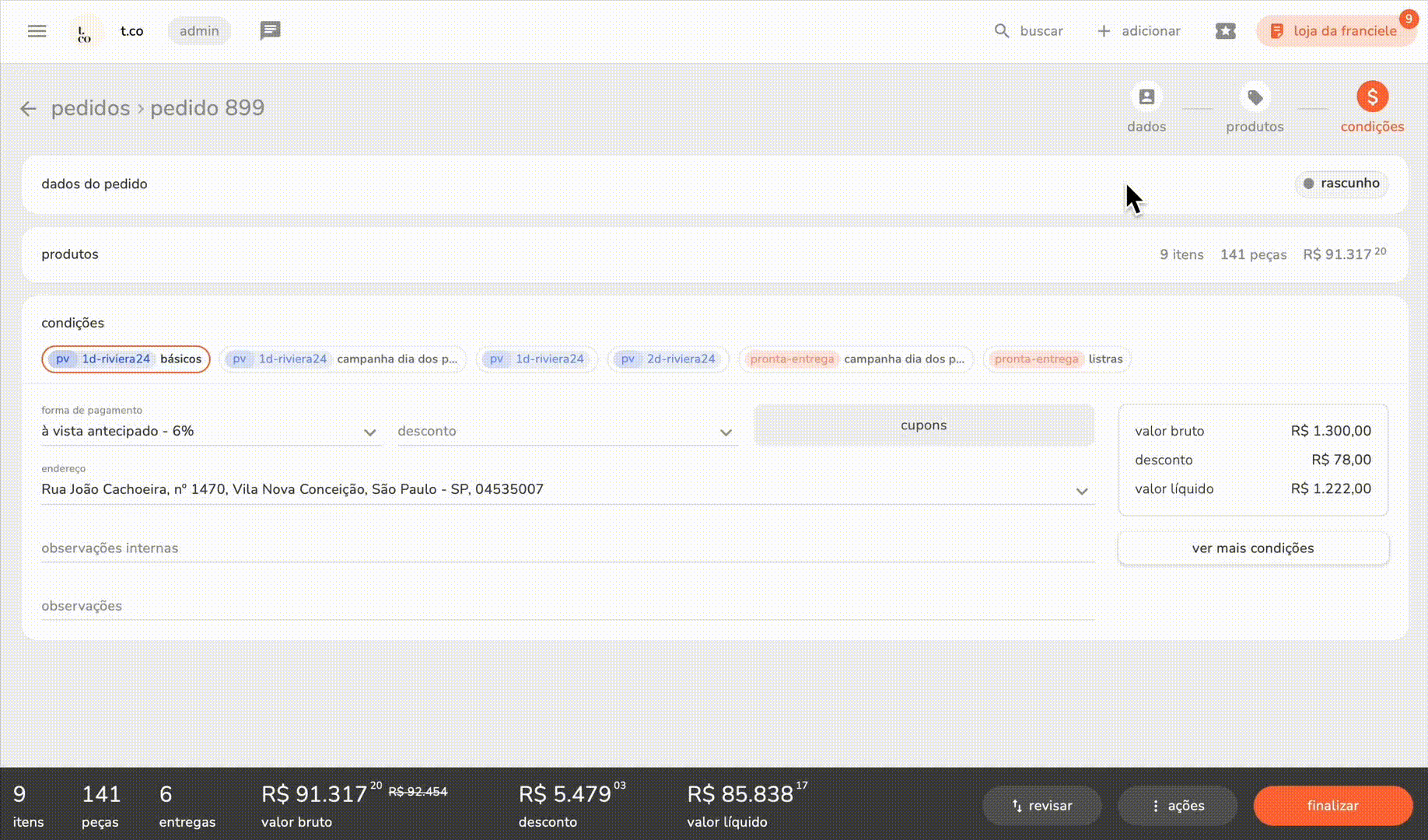Screen dimensions: 1428x840
Task: Open the ticket/coupon icon in the top bar
Action: tap(1225, 31)
